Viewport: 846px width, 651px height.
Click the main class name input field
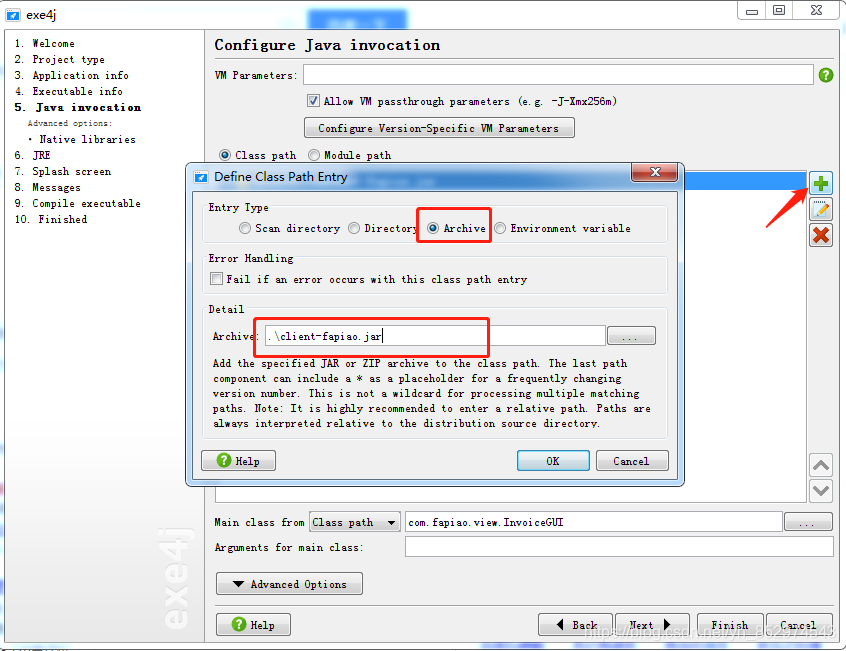(x=593, y=522)
